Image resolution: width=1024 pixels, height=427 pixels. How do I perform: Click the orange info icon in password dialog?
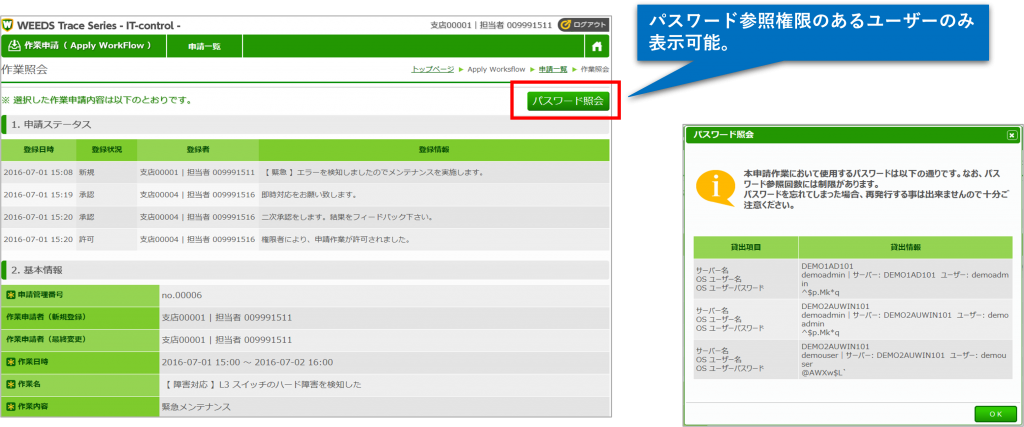coord(712,186)
